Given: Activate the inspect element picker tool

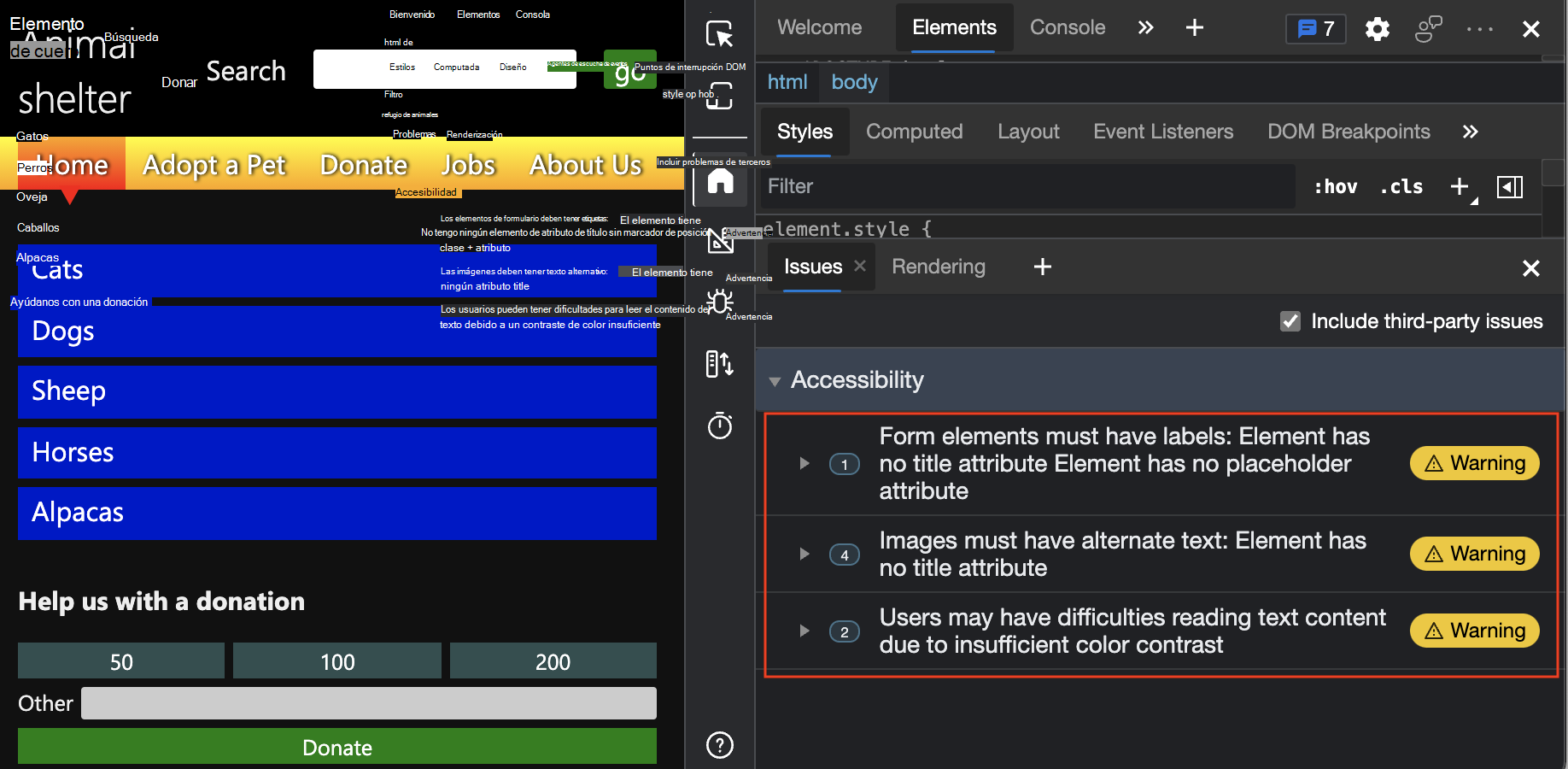Looking at the screenshot, I should [719, 33].
